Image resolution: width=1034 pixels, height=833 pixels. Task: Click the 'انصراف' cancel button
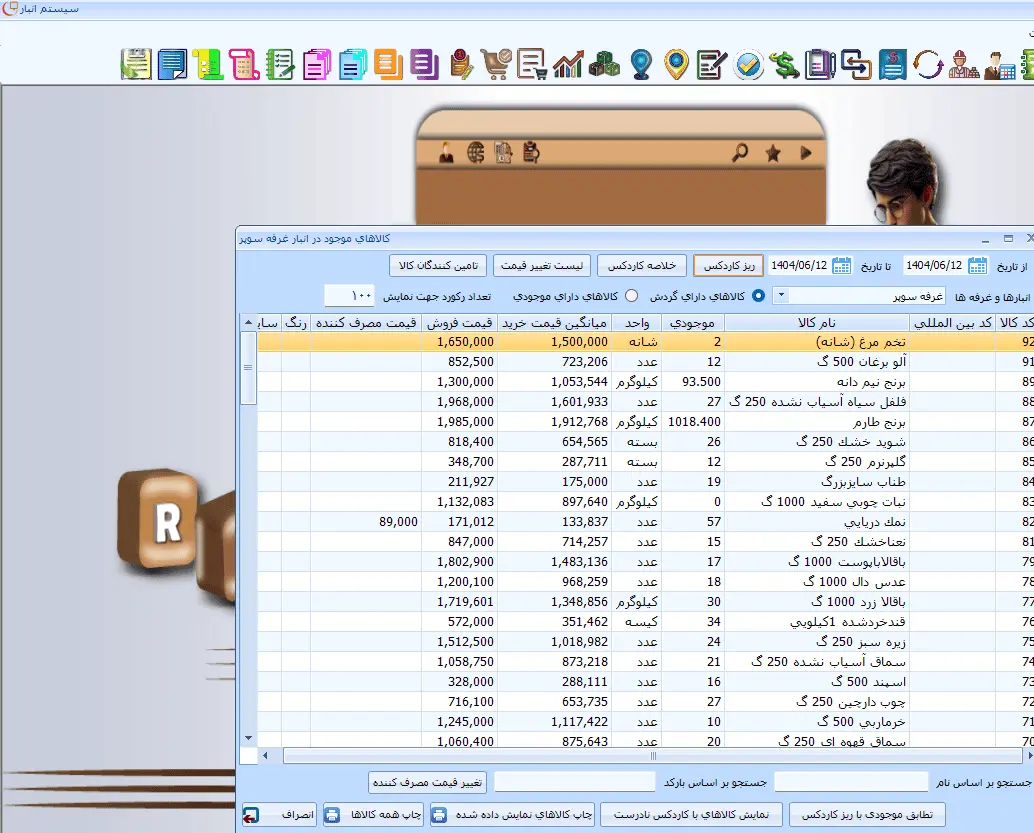click(279, 815)
